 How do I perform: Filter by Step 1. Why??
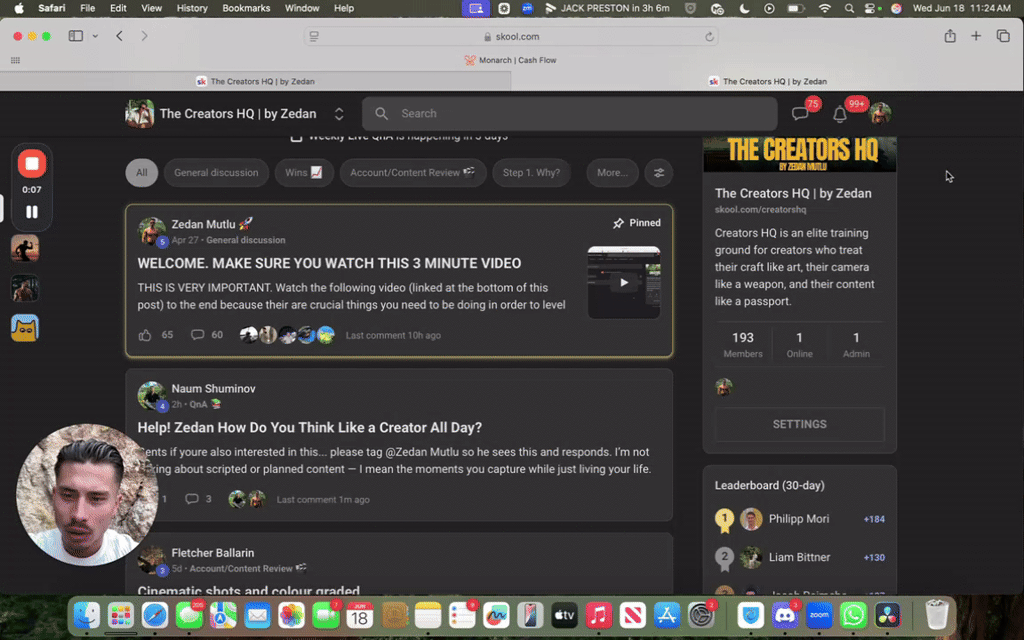[531, 173]
